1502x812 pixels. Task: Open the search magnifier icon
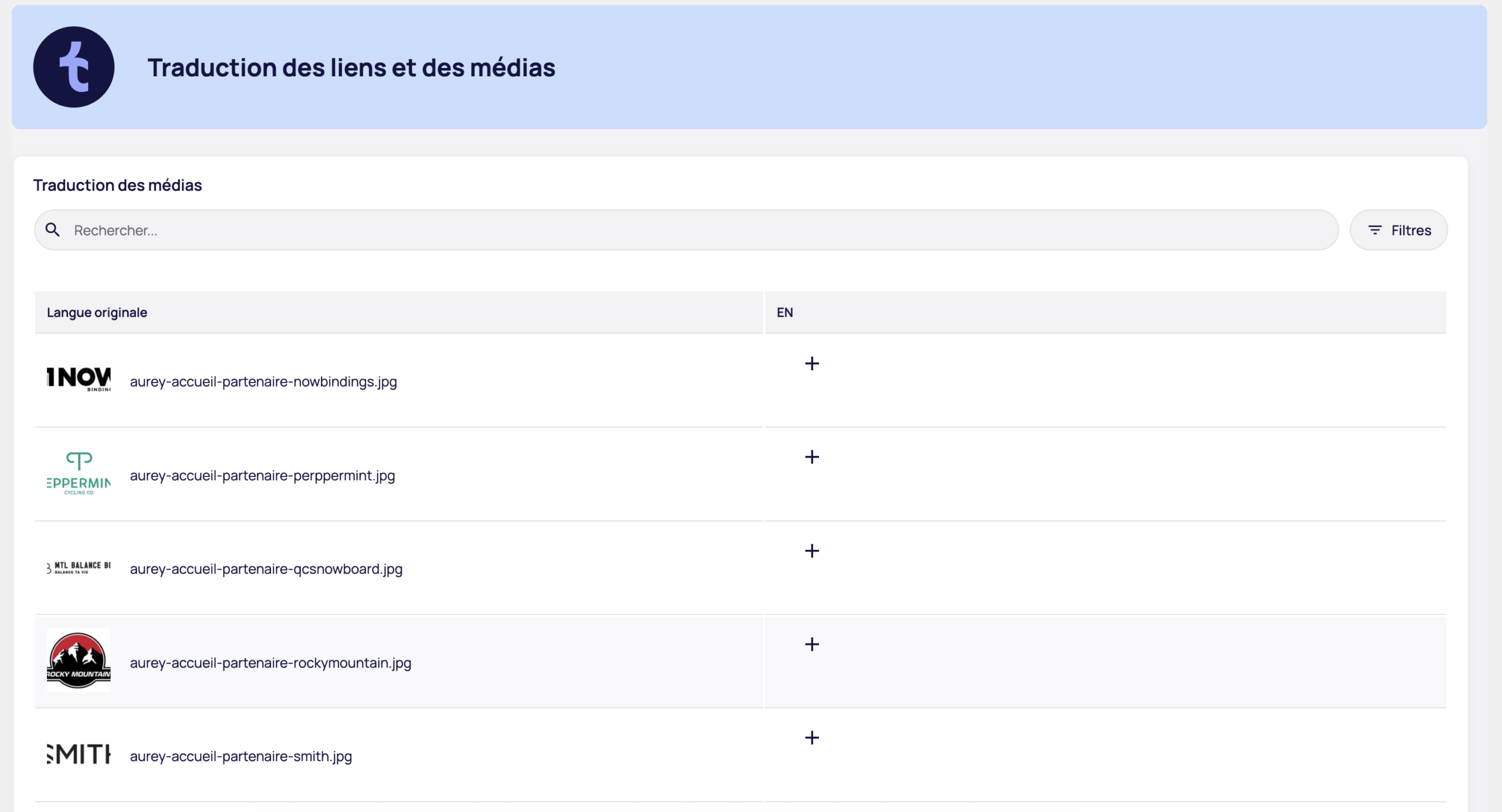coord(53,229)
